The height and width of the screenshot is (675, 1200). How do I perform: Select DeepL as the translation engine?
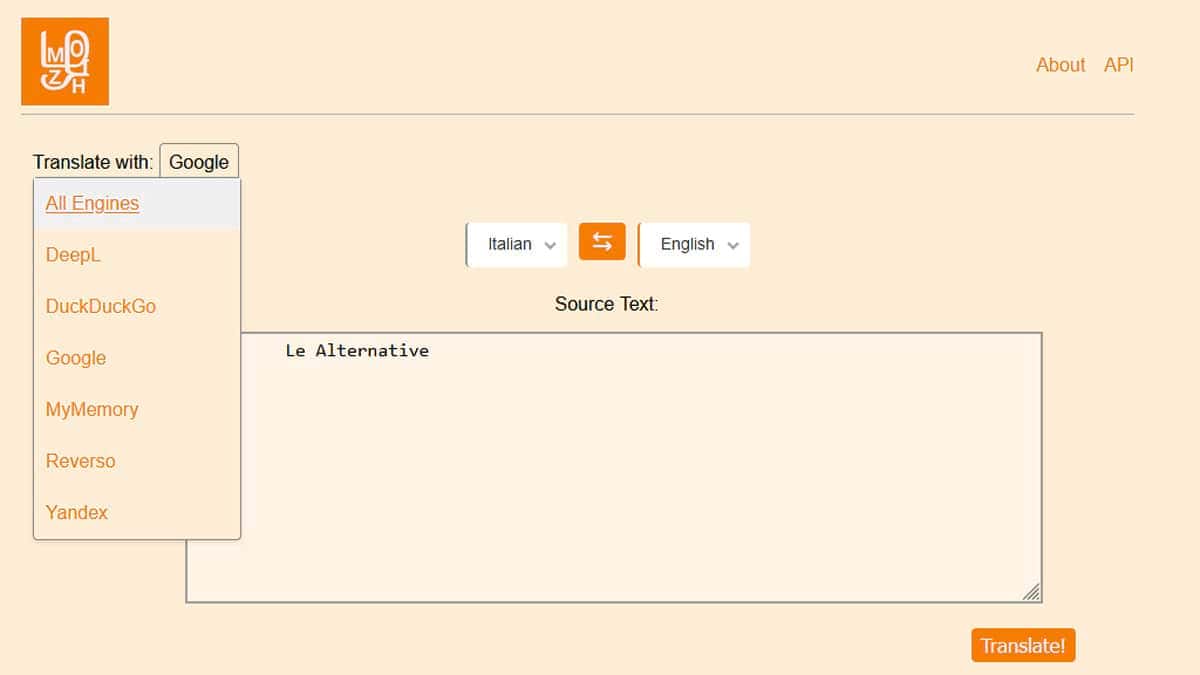[72, 255]
